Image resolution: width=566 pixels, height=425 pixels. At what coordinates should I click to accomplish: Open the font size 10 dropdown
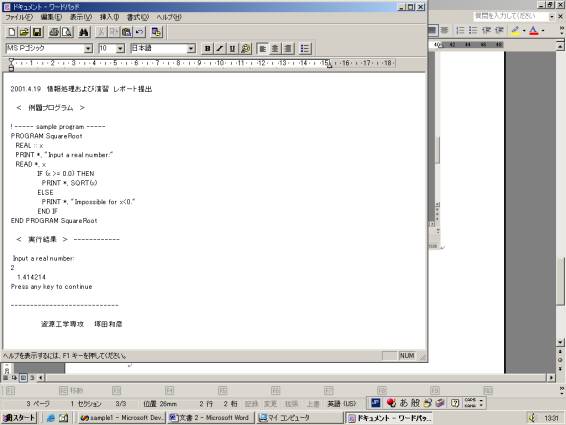(121, 48)
